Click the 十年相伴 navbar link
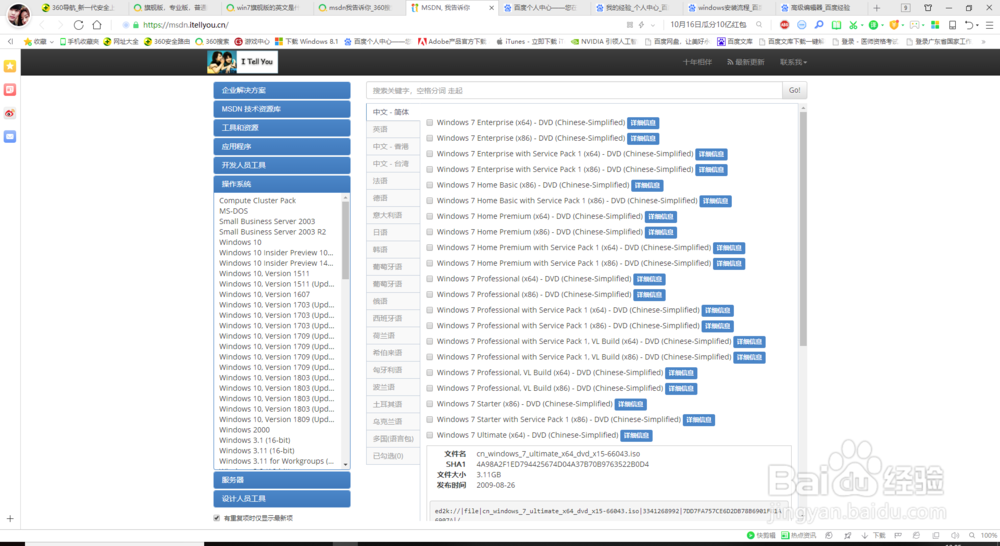The height and width of the screenshot is (546, 1000). tap(697, 62)
